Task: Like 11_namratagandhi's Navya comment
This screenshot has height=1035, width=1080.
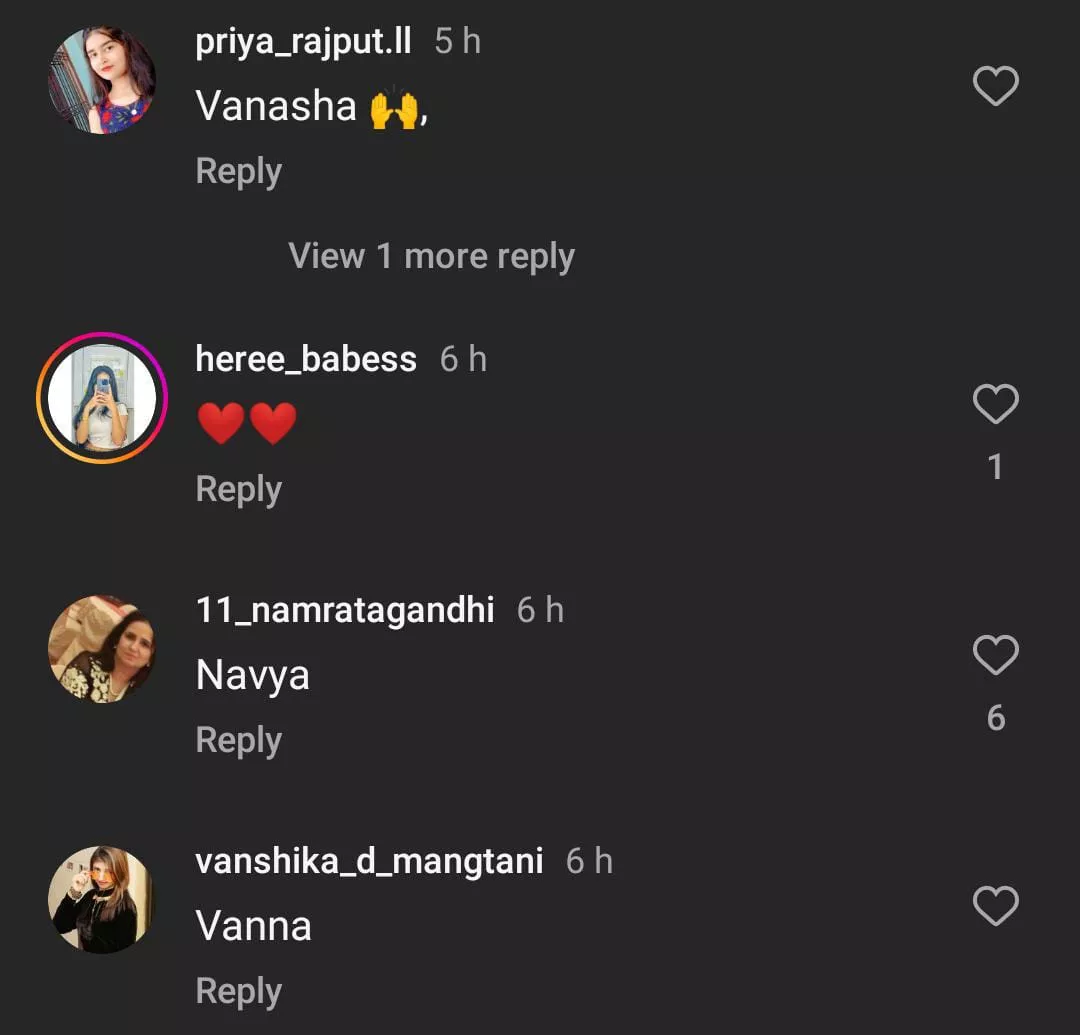Action: 995,656
